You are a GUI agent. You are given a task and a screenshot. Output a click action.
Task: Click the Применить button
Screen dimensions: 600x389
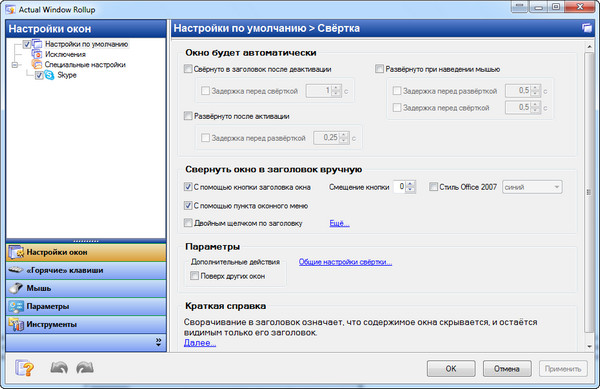coord(563,368)
